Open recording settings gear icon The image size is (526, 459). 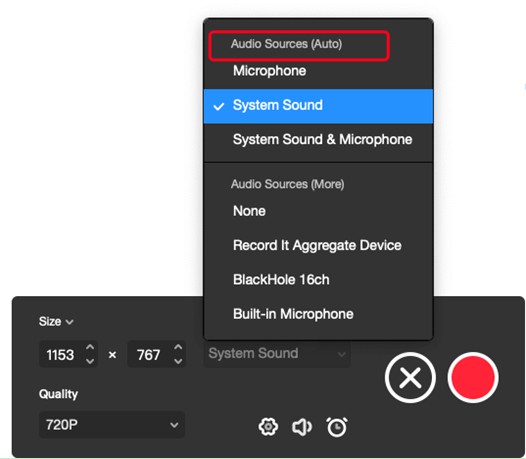tap(268, 427)
